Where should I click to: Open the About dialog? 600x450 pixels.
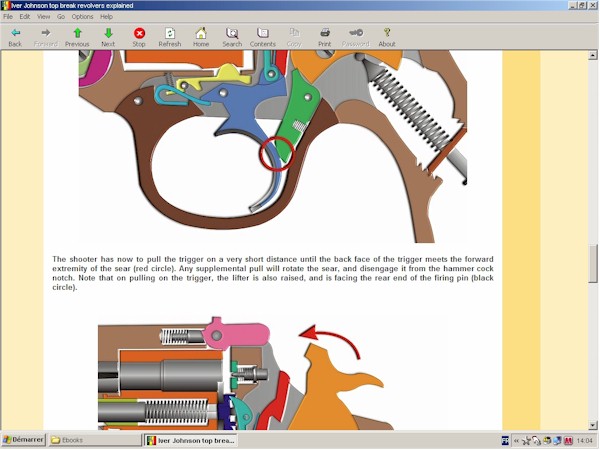click(x=386, y=38)
